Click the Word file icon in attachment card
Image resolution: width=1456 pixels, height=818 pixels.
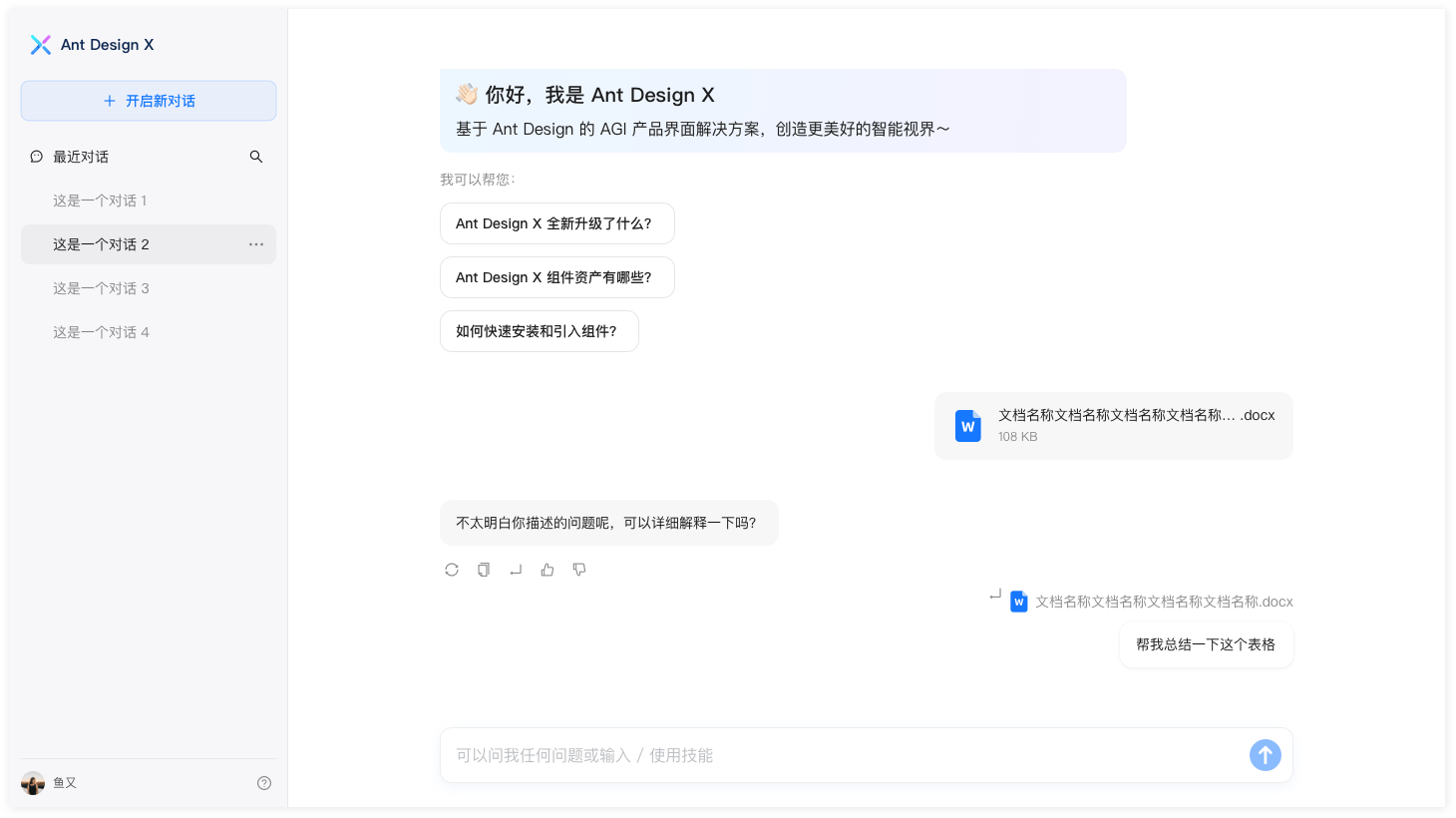coord(968,426)
